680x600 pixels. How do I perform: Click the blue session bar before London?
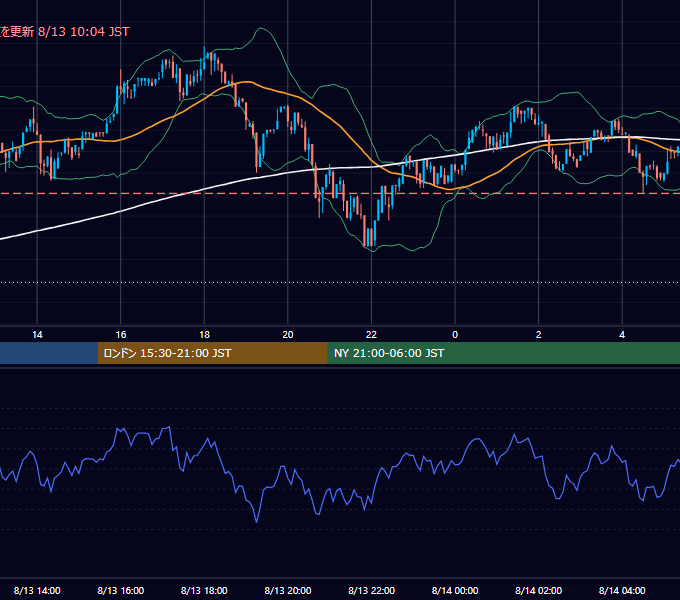tap(49, 353)
